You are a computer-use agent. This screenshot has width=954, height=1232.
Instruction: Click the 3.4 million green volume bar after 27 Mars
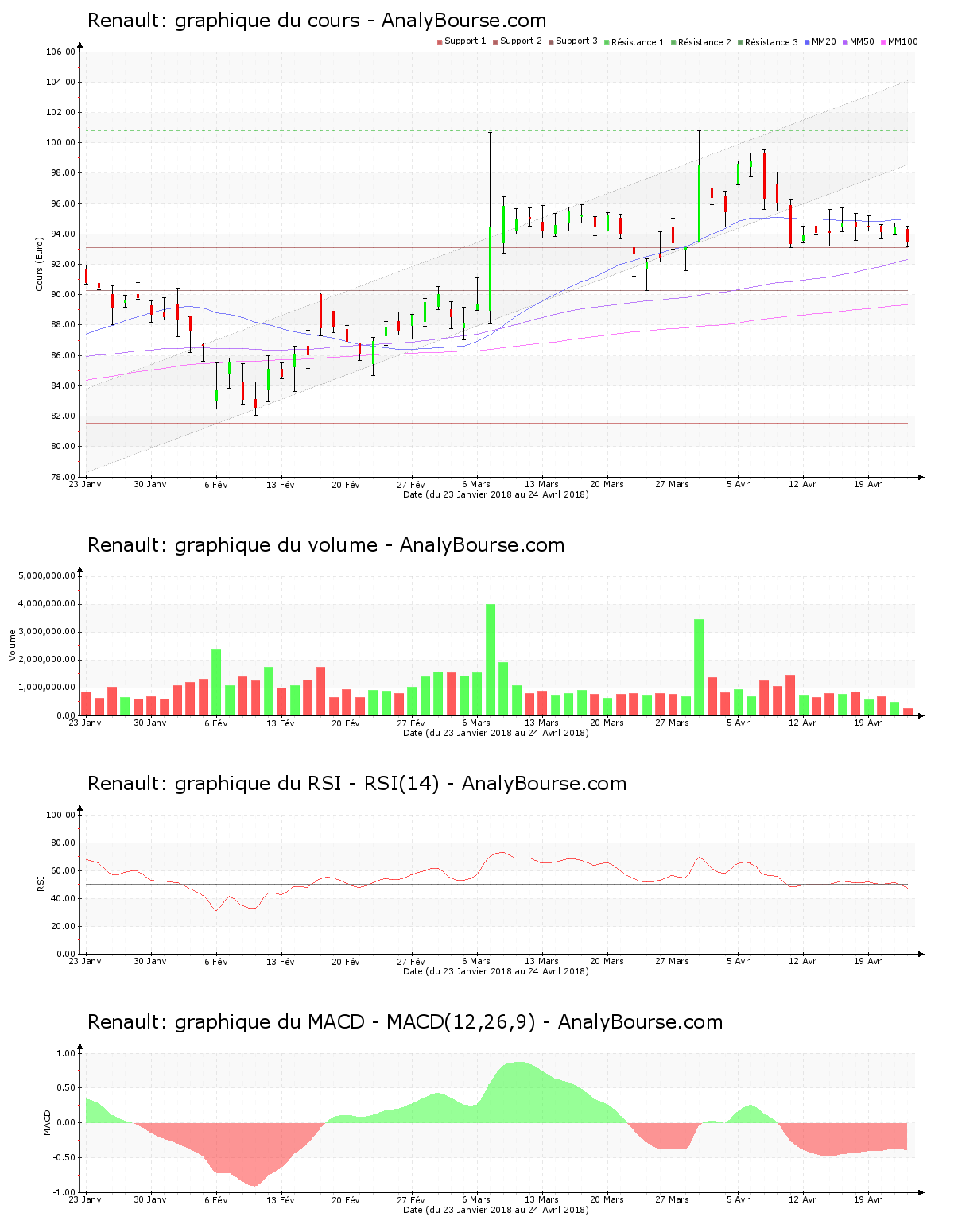699,668
